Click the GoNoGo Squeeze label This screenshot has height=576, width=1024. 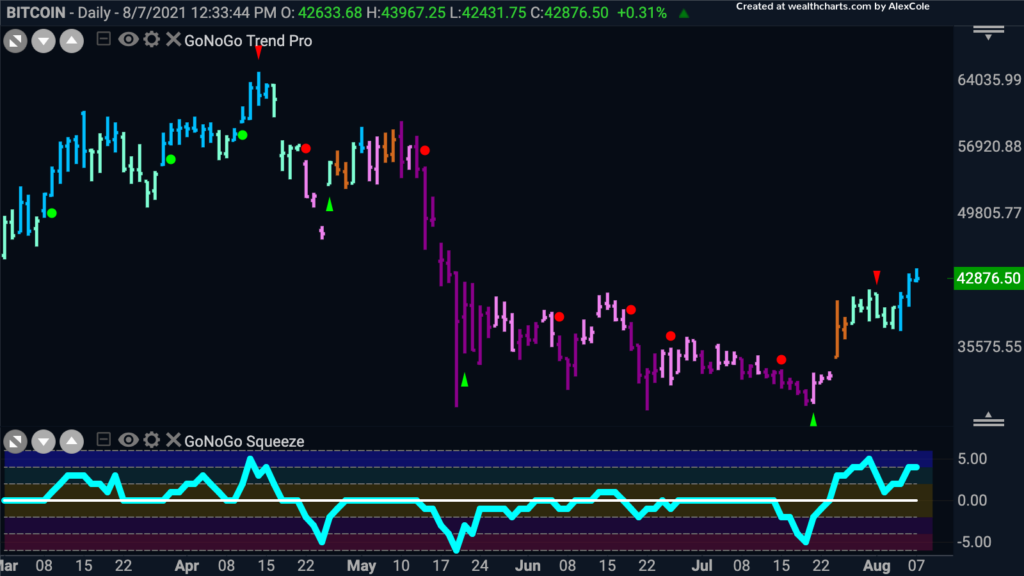(244, 441)
